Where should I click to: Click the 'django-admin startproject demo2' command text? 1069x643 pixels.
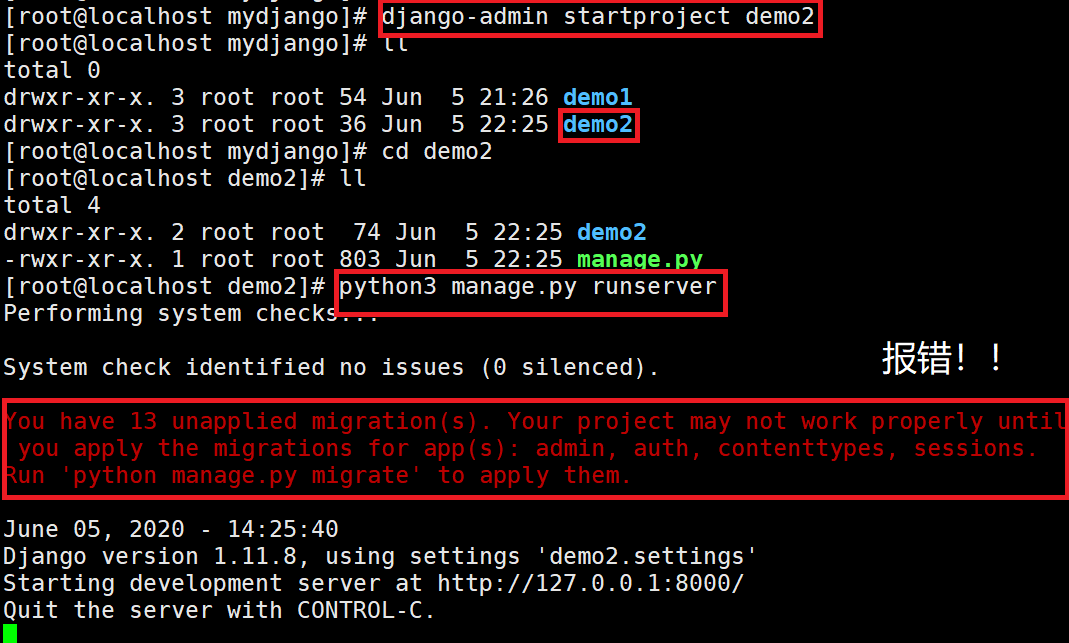[x=598, y=16]
